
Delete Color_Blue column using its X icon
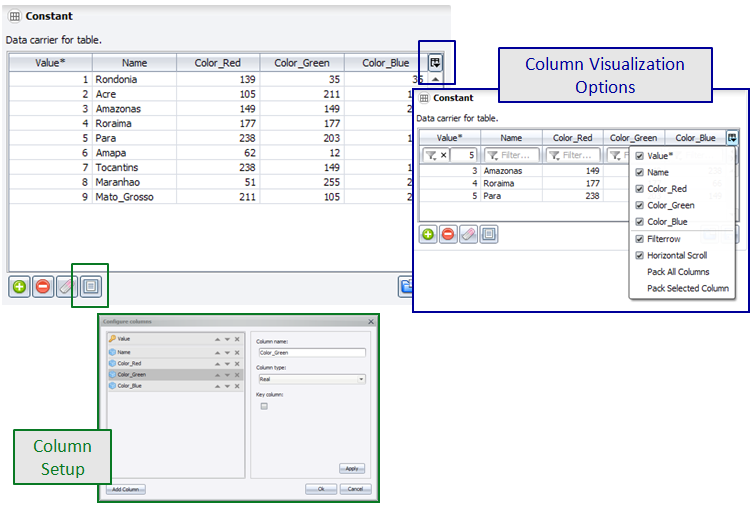tap(237, 385)
